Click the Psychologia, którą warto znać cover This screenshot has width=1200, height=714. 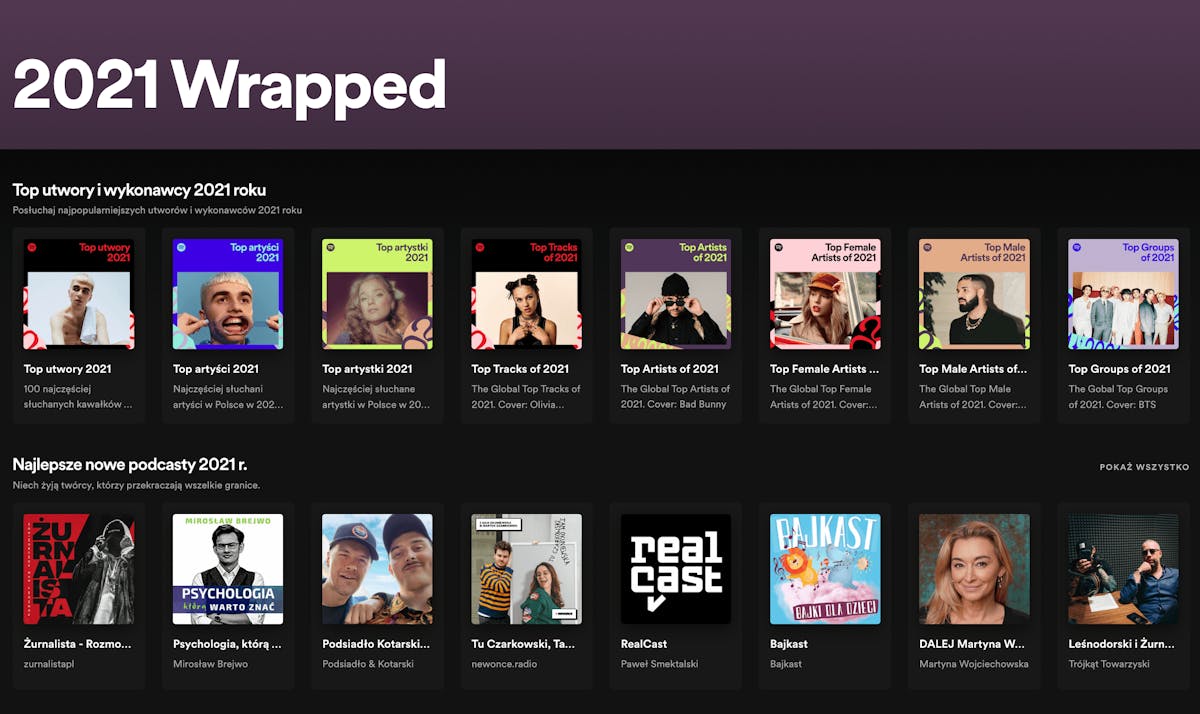tap(227, 568)
